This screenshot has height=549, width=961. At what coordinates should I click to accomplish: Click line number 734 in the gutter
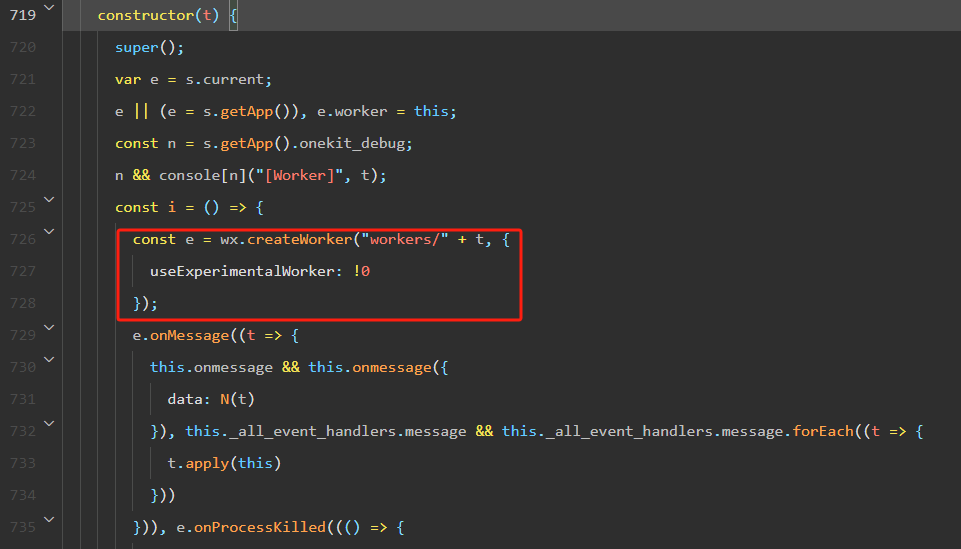[x=23, y=495]
